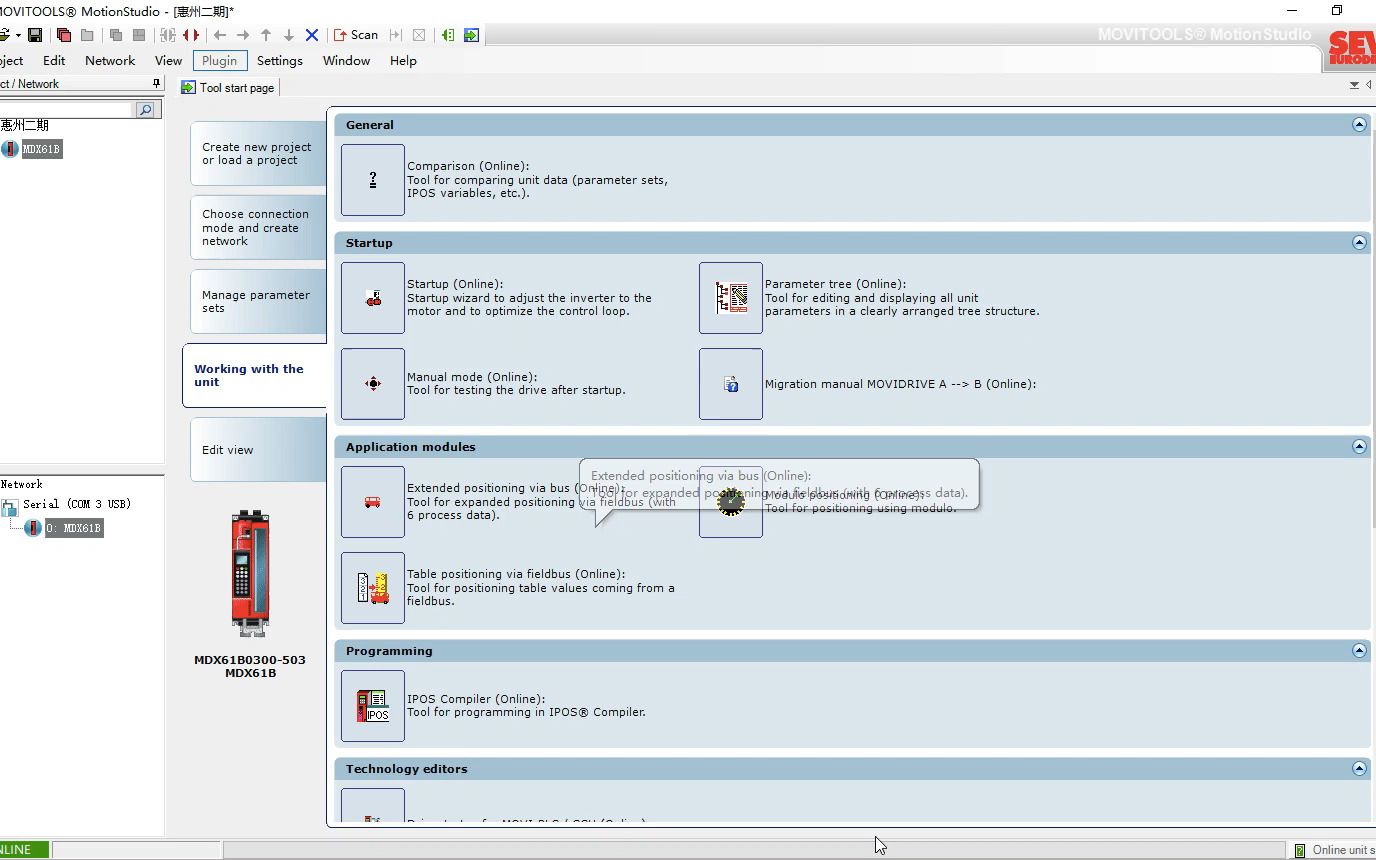The image size is (1376, 860).
Task: Collapse the Programming section
Action: [x=1359, y=651]
